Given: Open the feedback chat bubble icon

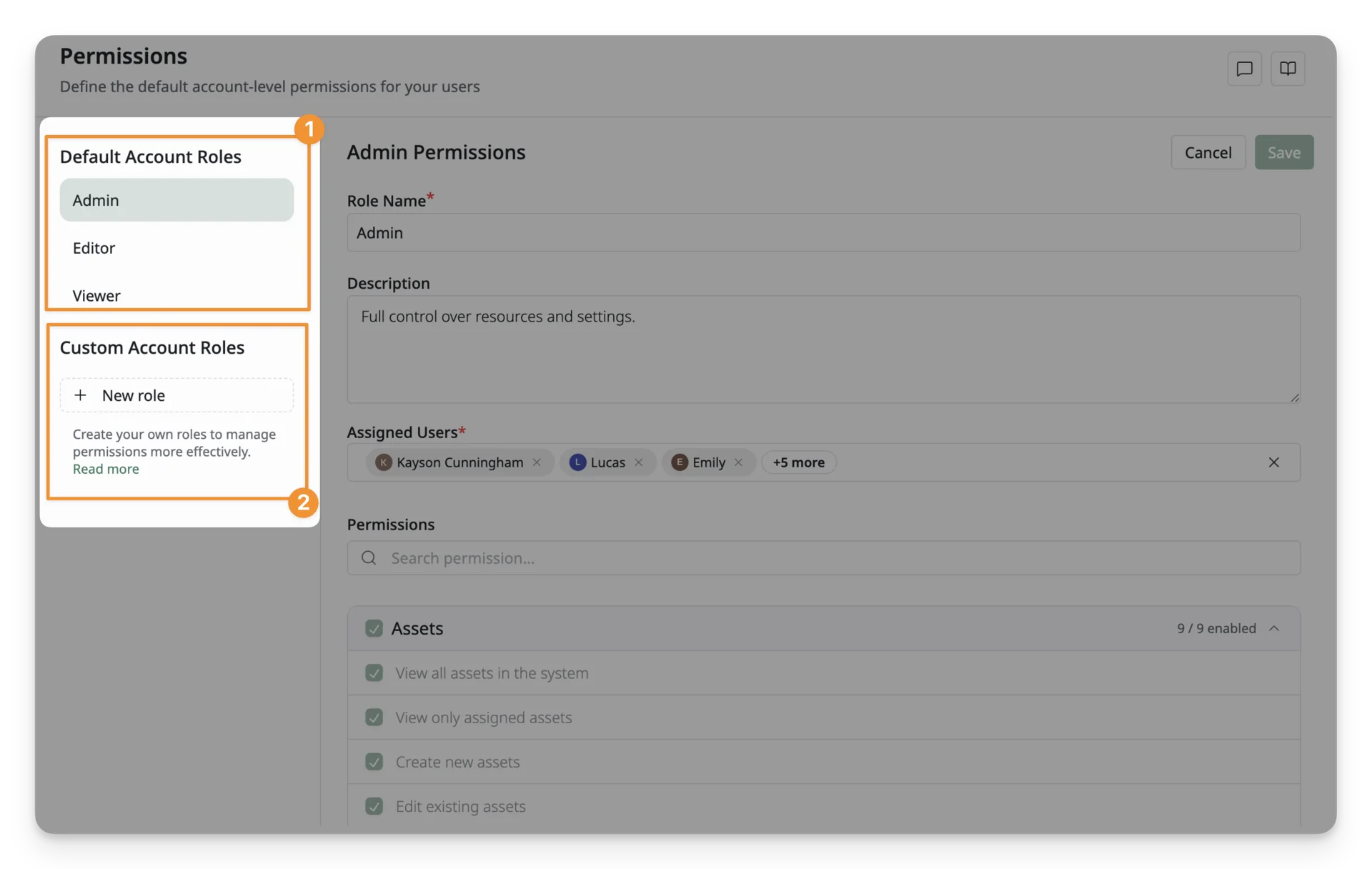Looking at the screenshot, I should (1244, 69).
